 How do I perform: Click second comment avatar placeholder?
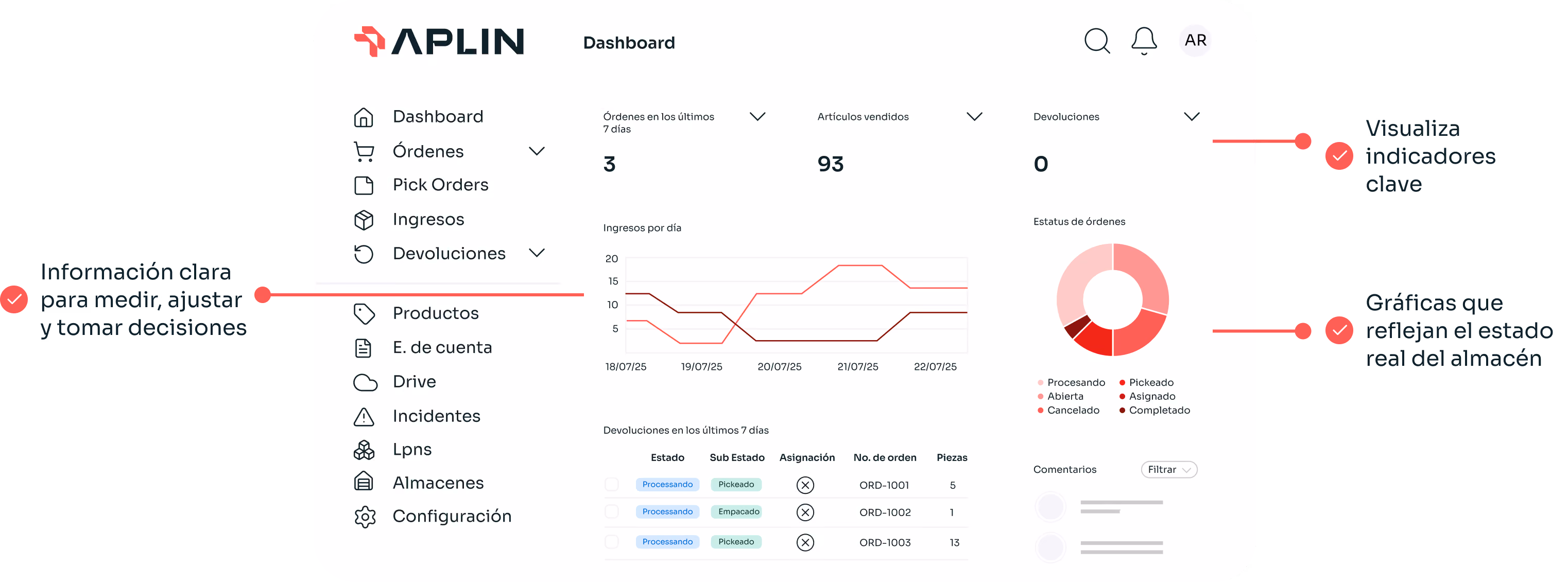click(x=1050, y=547)
